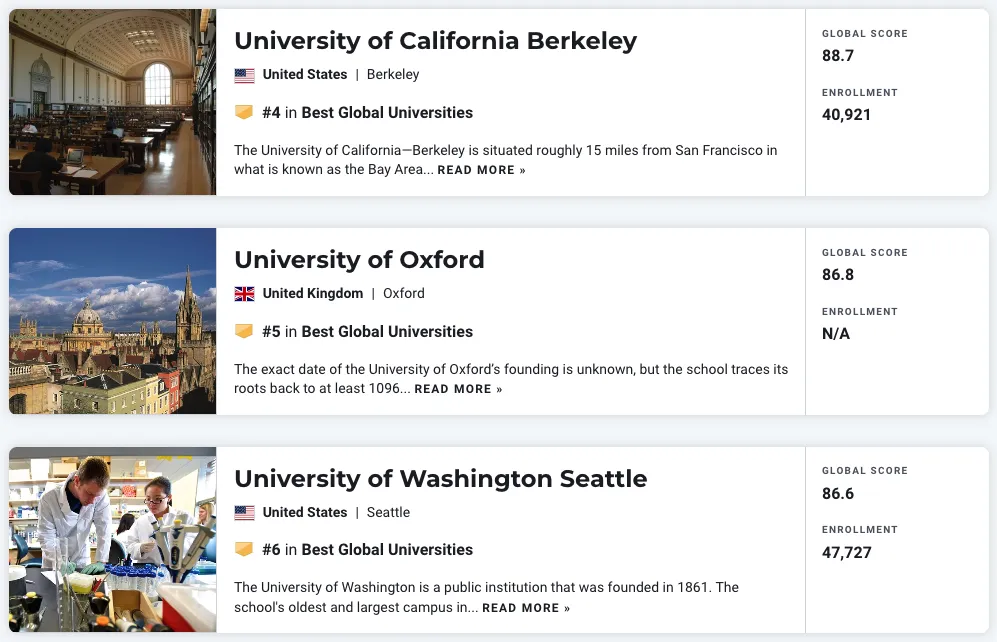Open the University of California Berkeley title
This screenshot has height=642, width=997.
point(435,41)
